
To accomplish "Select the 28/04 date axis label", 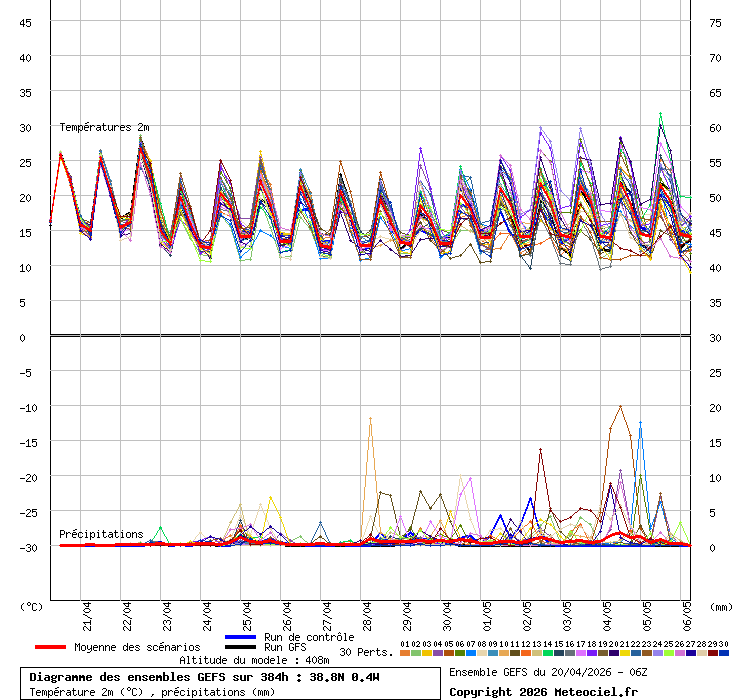I will [x=367, y=611].
